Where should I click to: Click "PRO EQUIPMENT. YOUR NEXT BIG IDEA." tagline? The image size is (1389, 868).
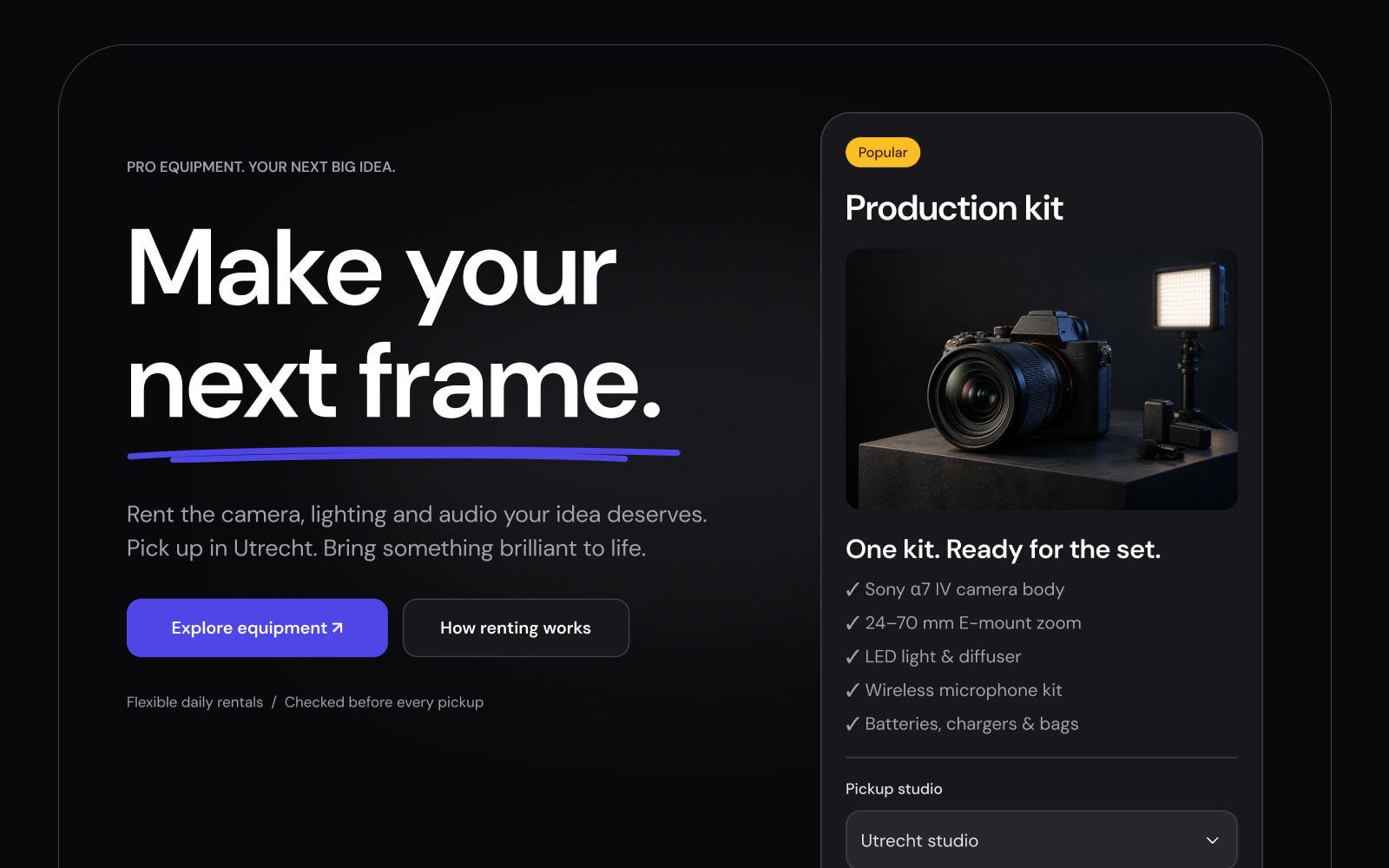(260, 167)
